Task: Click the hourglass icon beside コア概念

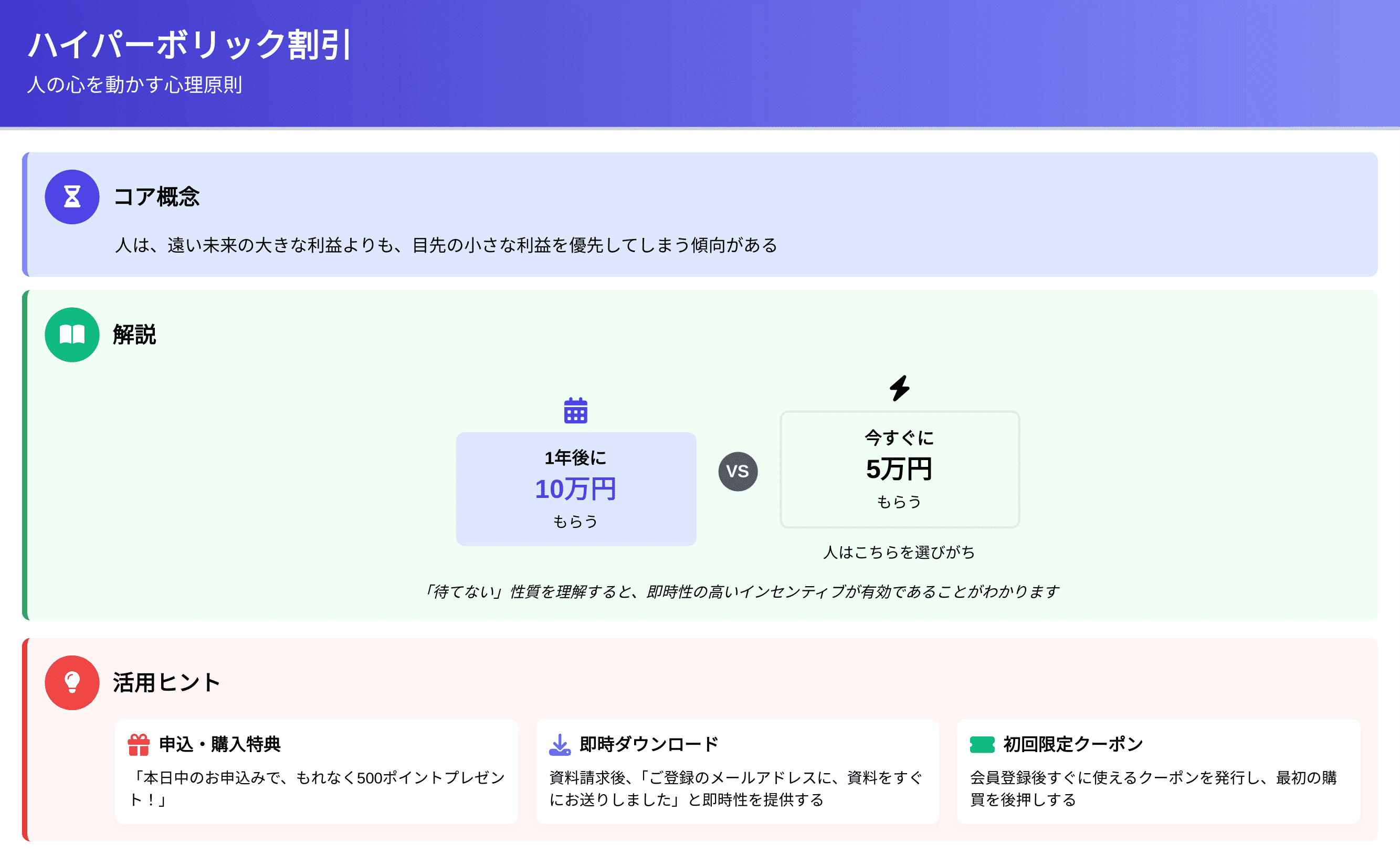Action: click(72, 196)
